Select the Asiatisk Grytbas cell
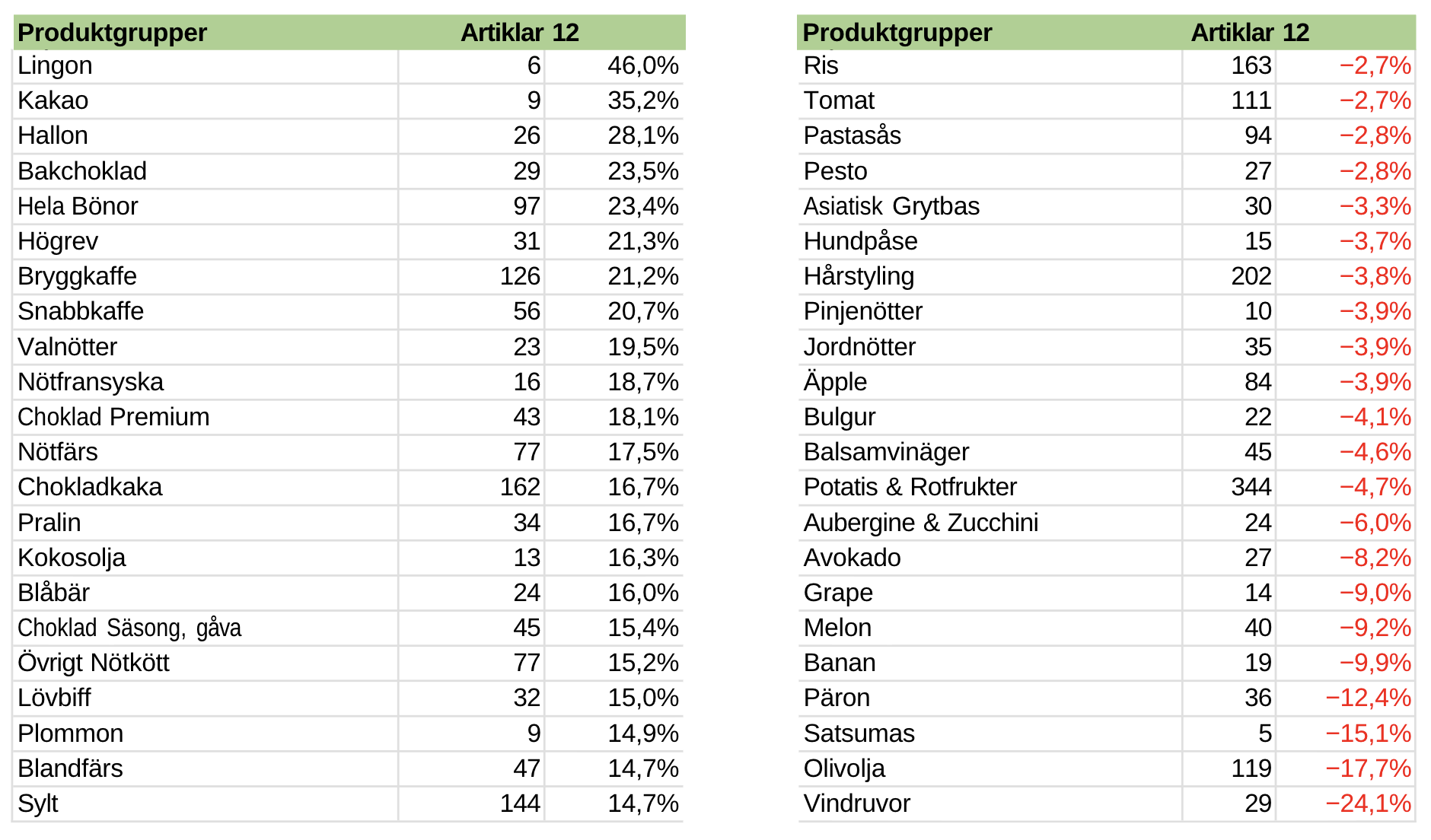The height and width of the screenshot is (840, 1431). pyautogui.click(x=891, y=207)
